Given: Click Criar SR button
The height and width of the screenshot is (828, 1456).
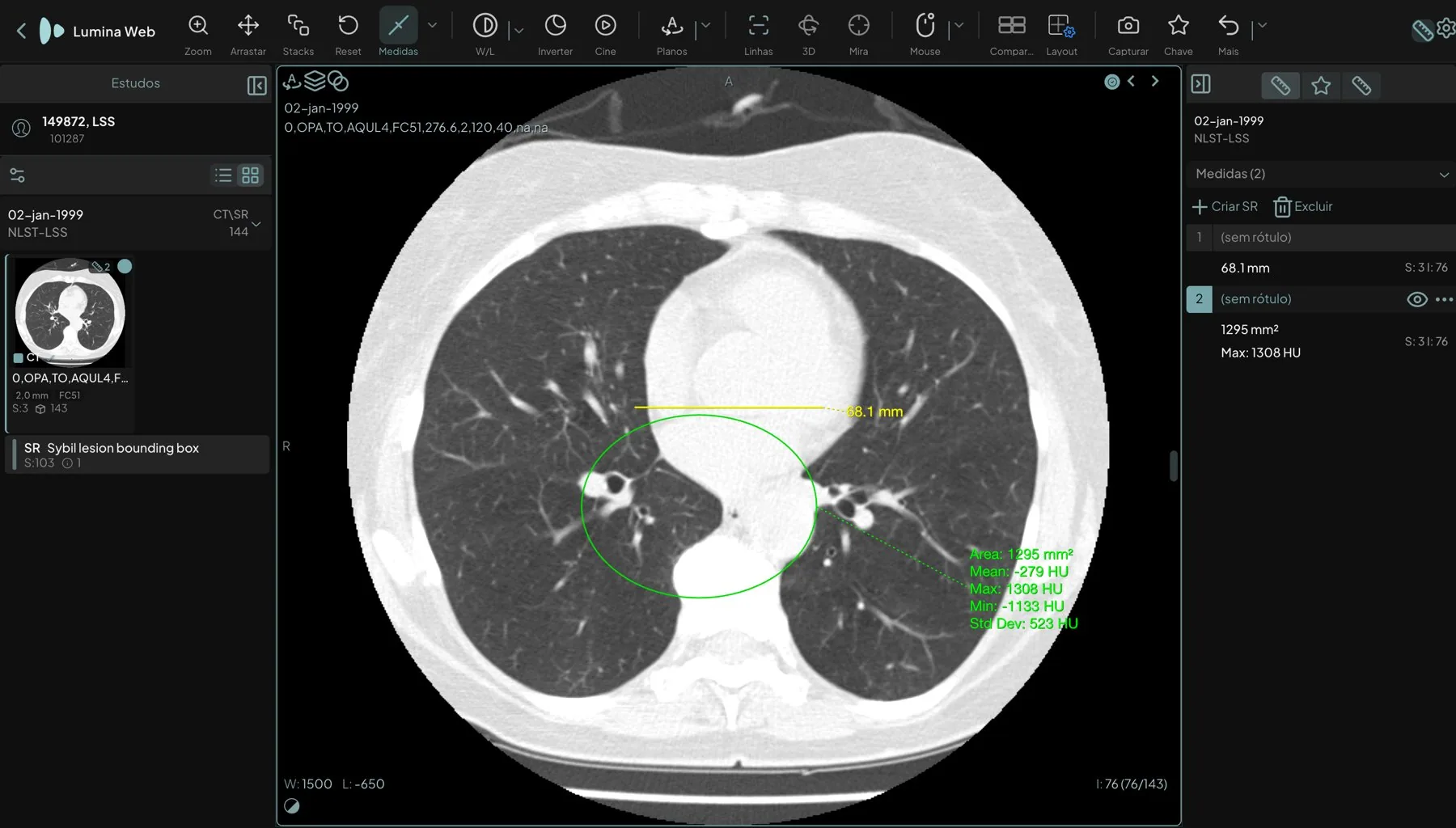Looking at the screenshot, I should pos(1225,207).
